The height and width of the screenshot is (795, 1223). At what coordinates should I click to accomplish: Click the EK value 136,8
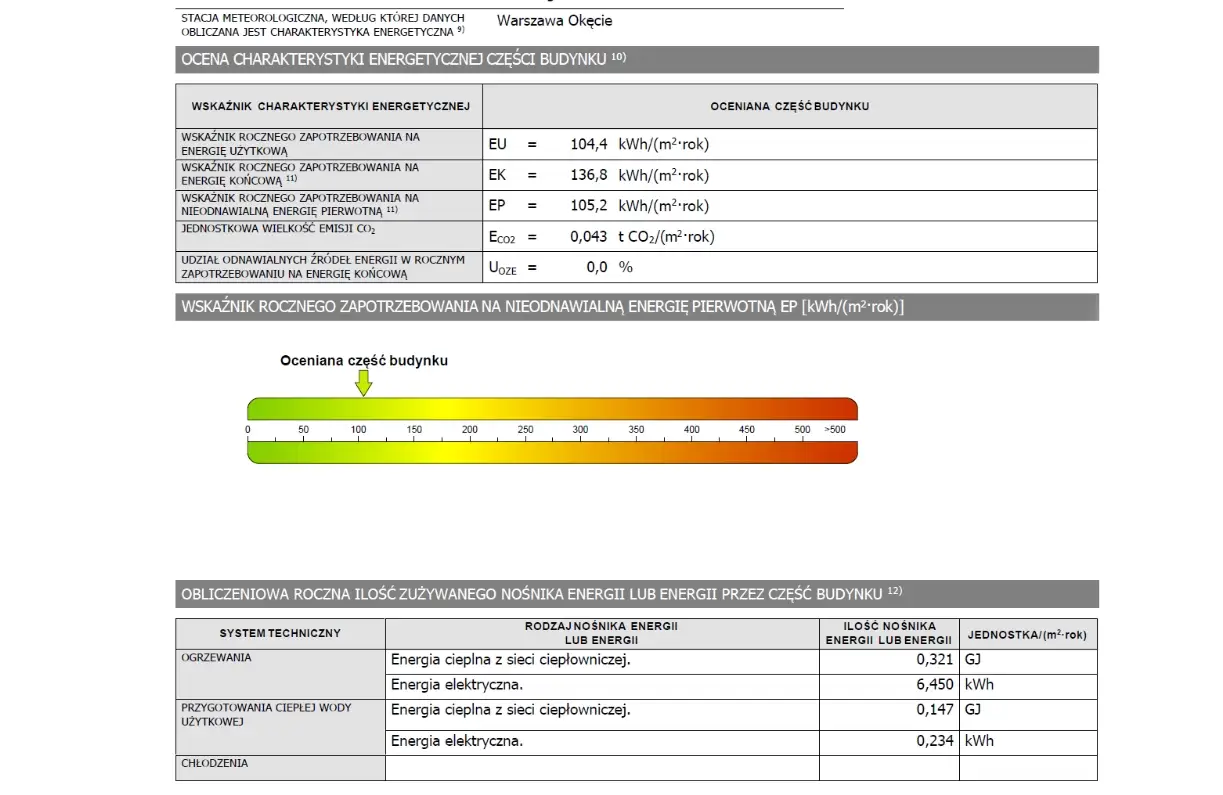click(x=589, y=175)
